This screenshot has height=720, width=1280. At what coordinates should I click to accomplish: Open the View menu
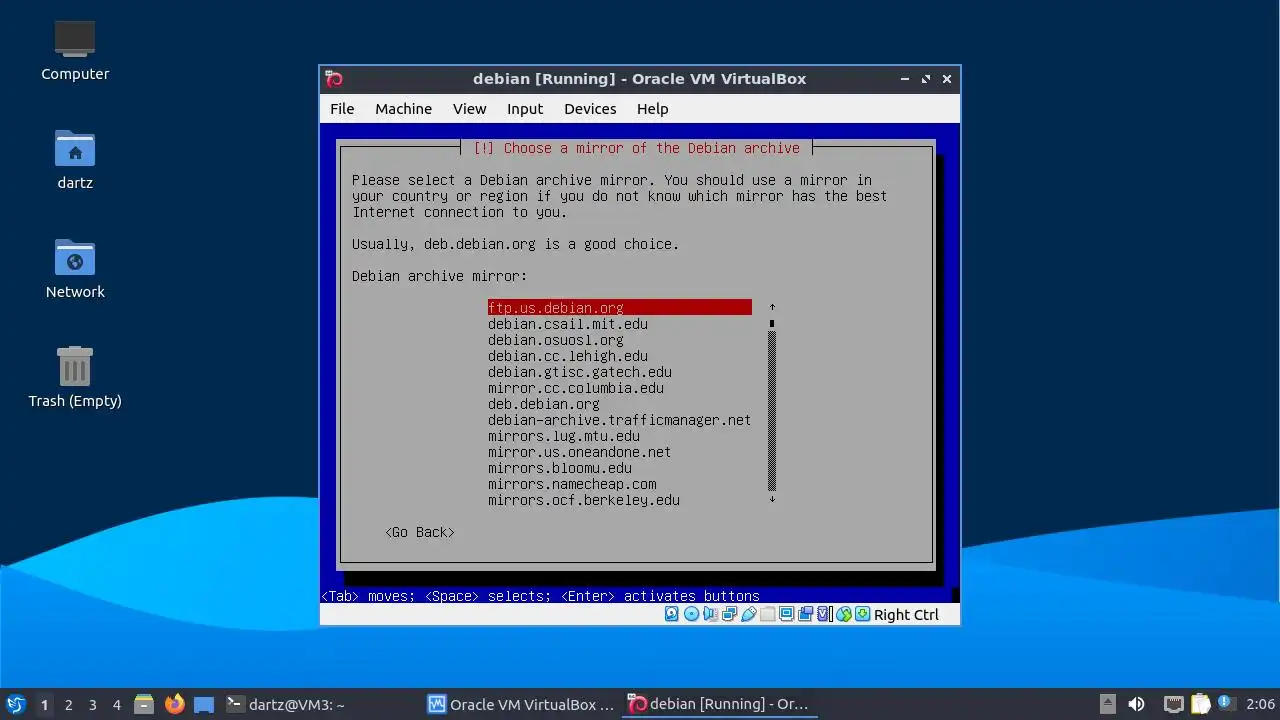pyautogui.click(x=469, y=109)
